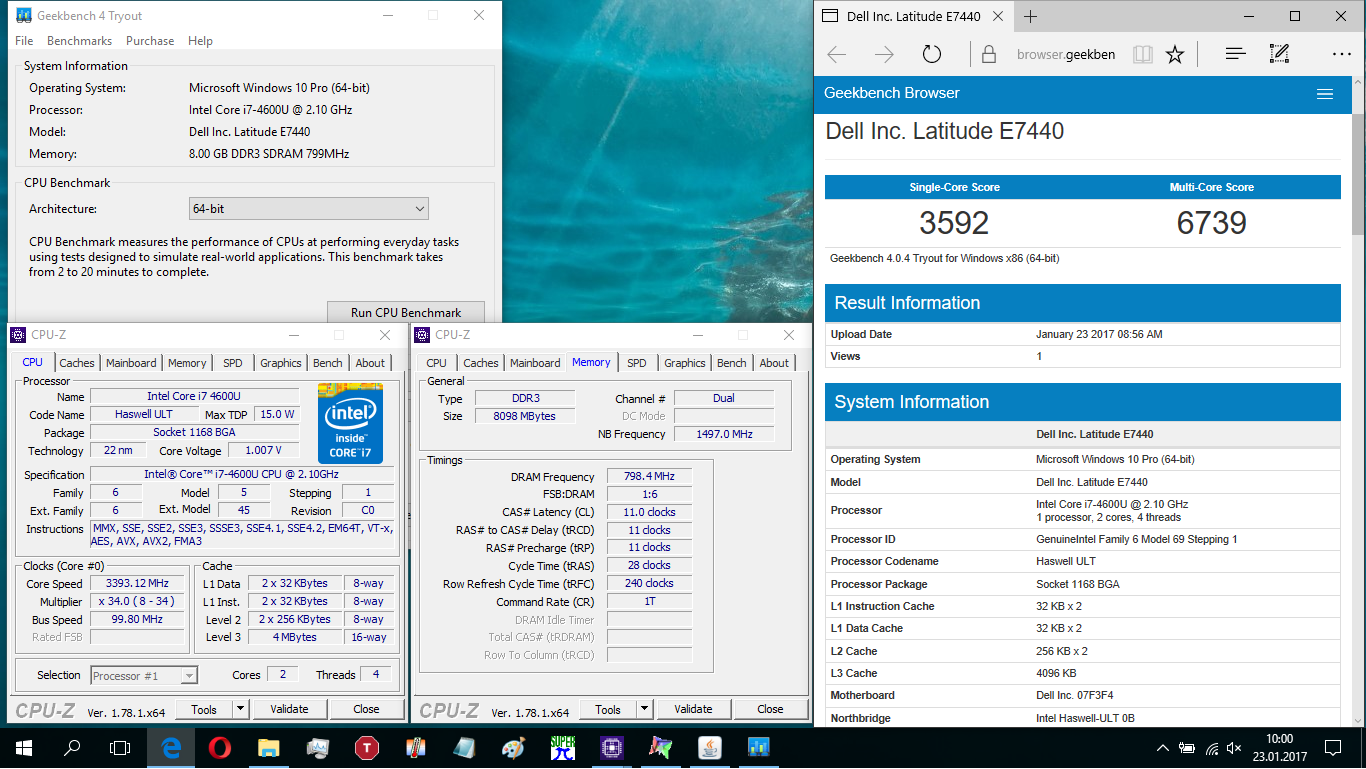Open File Explorer from the taskbar
The height and width of the screenshot is (769, 1366).
pyautogui.click(x=268, y=747)
